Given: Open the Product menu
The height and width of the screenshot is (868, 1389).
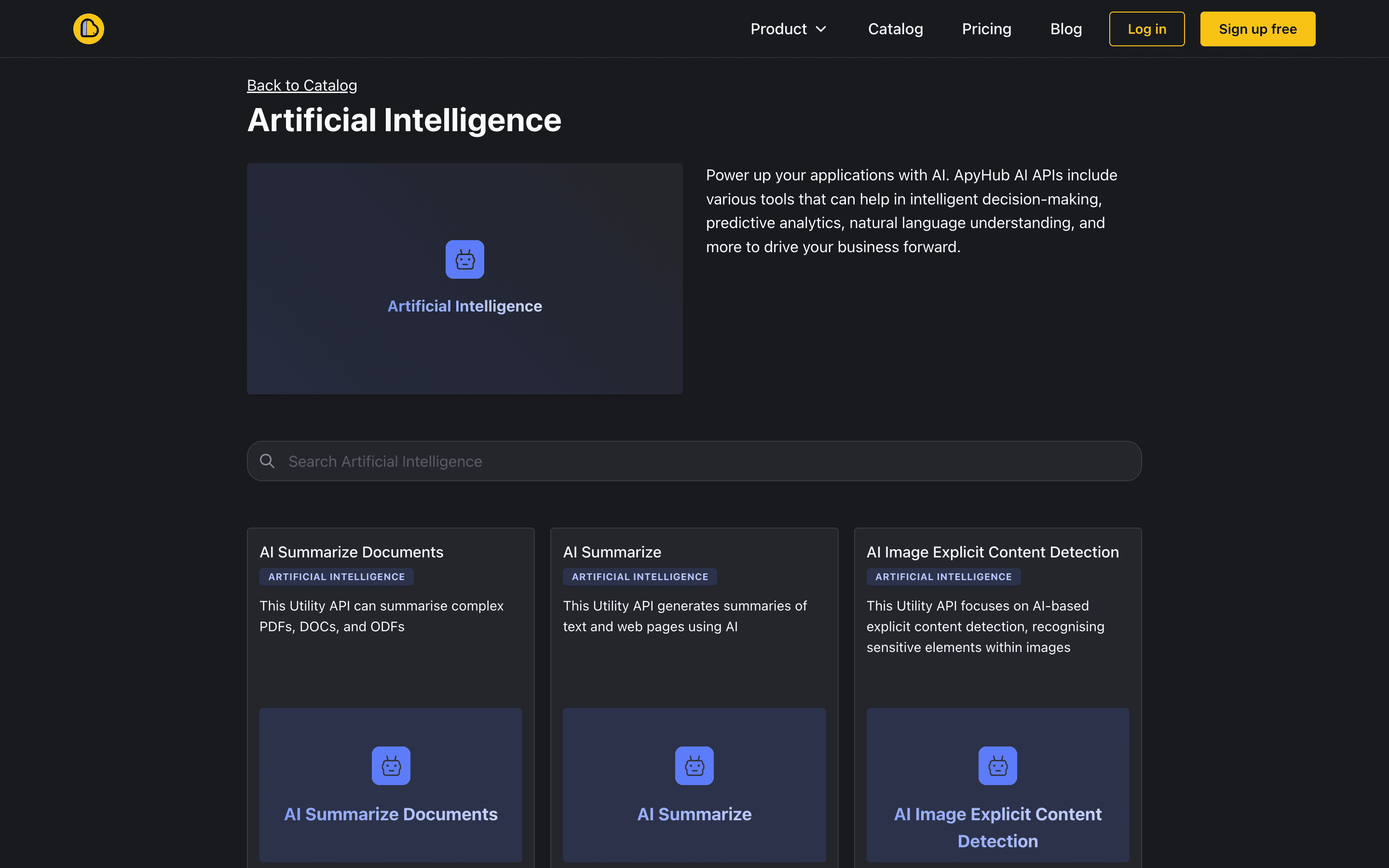Looking at the screenshot, I should [778, 29].
